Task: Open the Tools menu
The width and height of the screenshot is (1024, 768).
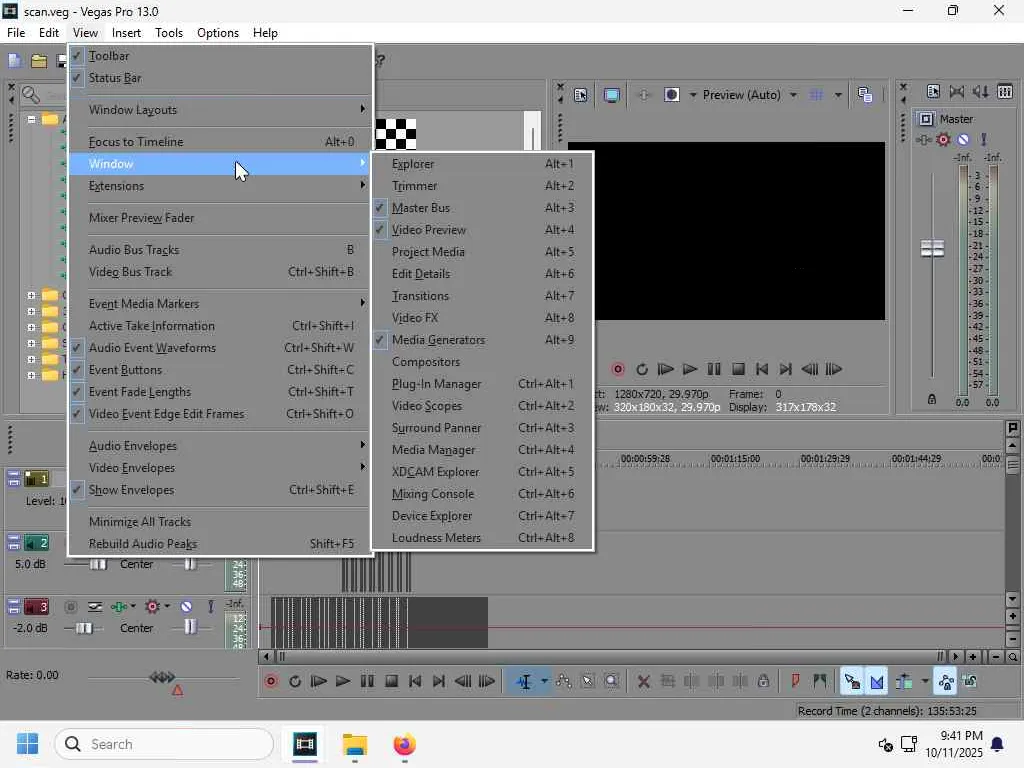Action: tap(168, 33)
